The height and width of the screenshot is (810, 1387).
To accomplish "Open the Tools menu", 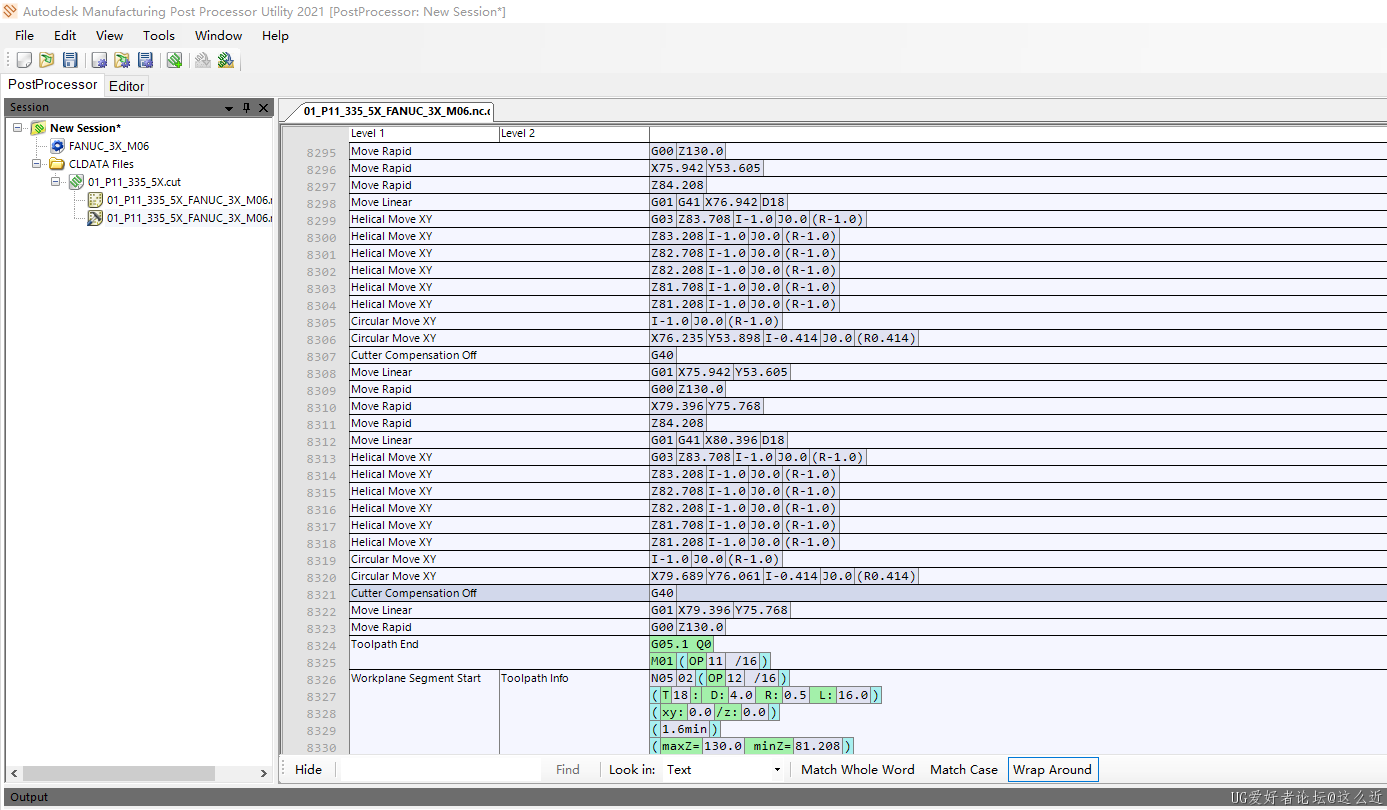I will (x=159, y=35).
